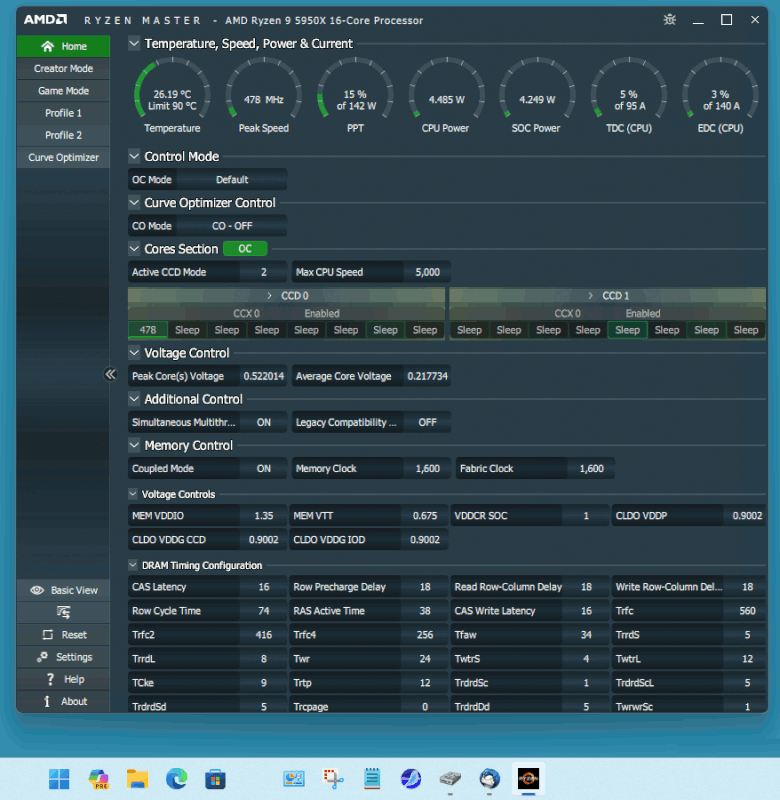Open Snipping Tool from taskbar
This screenshot has height=800, width=780.
(x=333, y=779)
